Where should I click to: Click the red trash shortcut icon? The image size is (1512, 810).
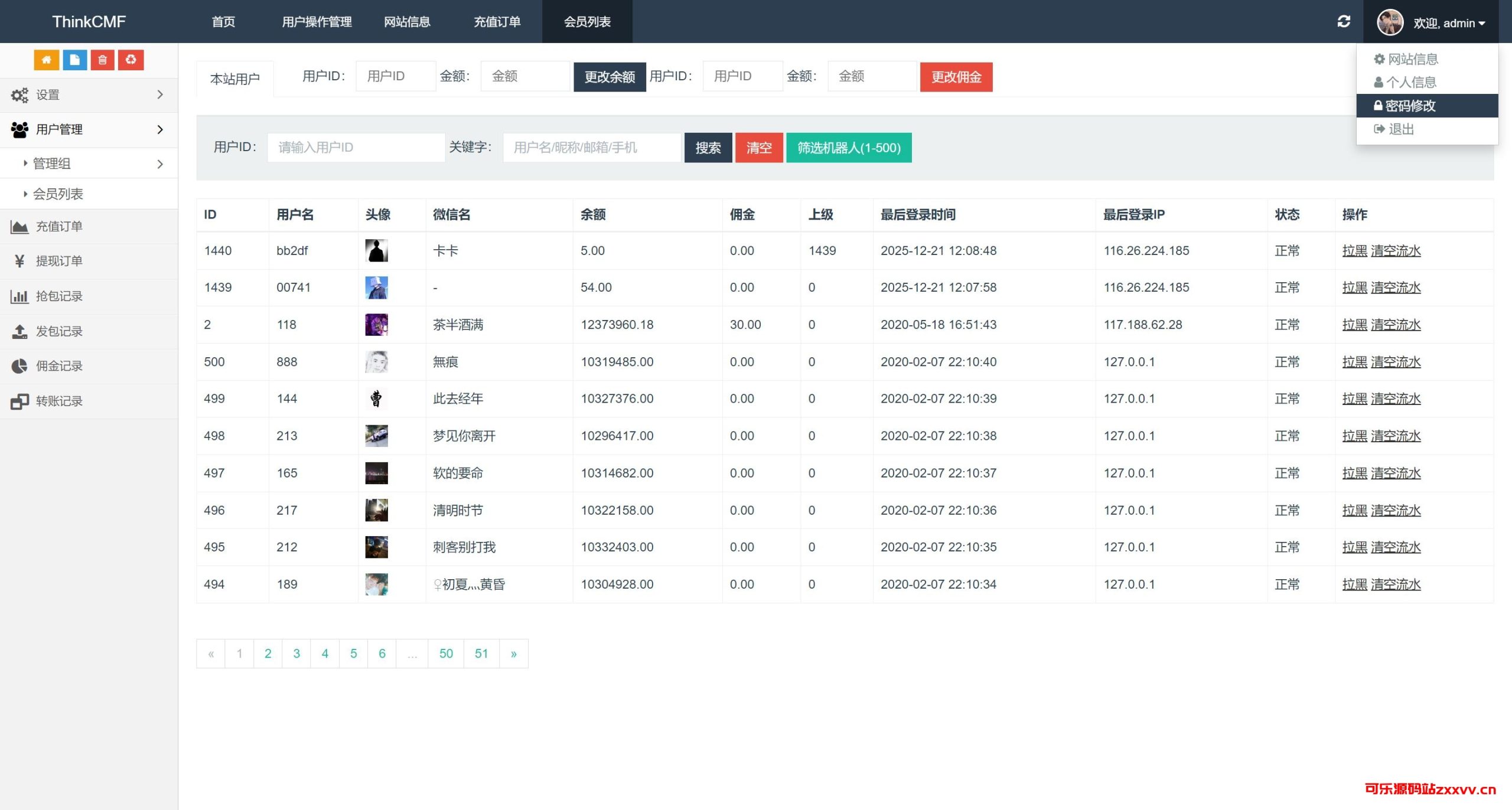pos(102,60)
